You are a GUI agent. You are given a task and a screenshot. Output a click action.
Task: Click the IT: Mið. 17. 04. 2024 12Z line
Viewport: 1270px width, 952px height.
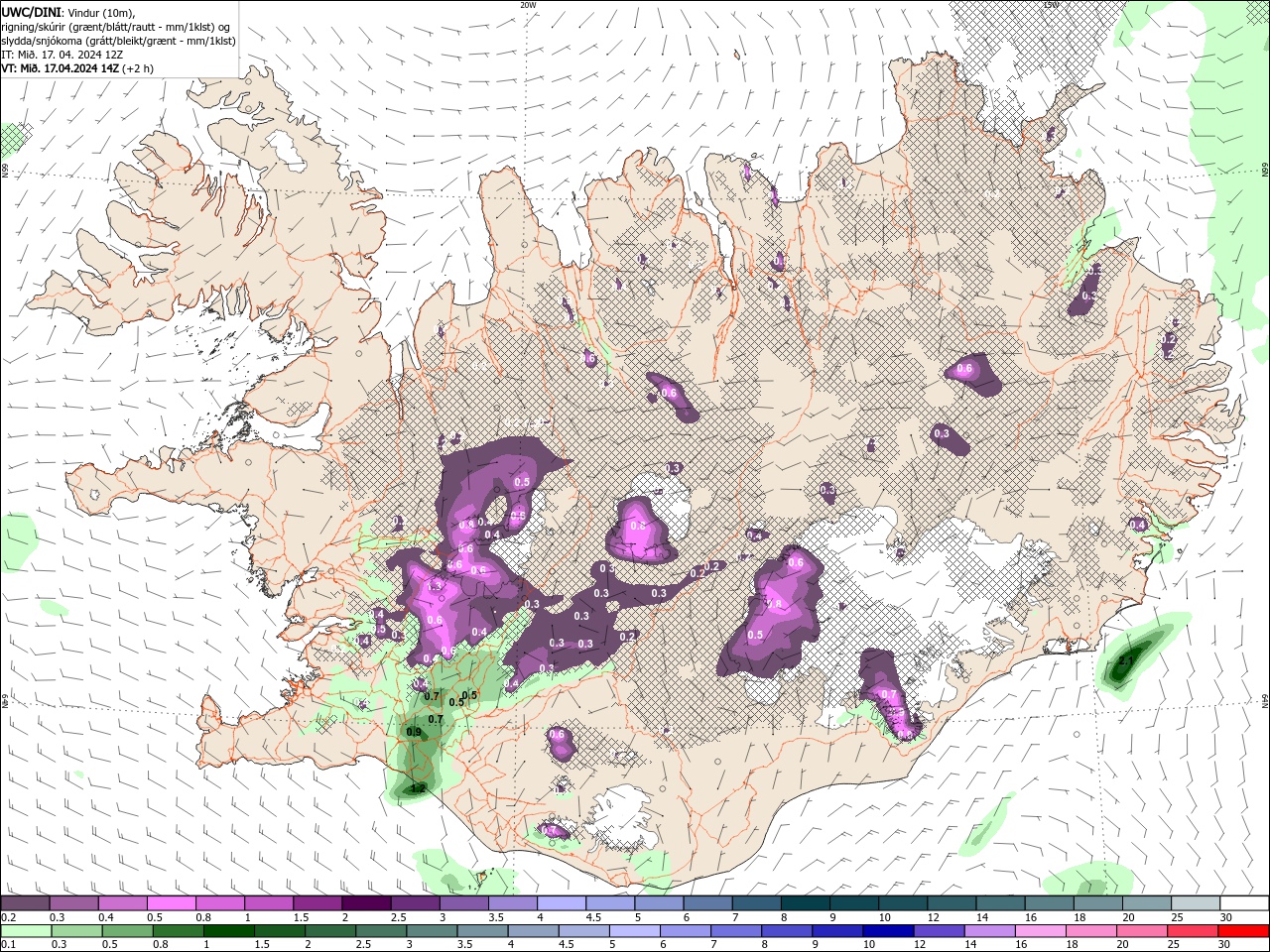coord(62,55)
